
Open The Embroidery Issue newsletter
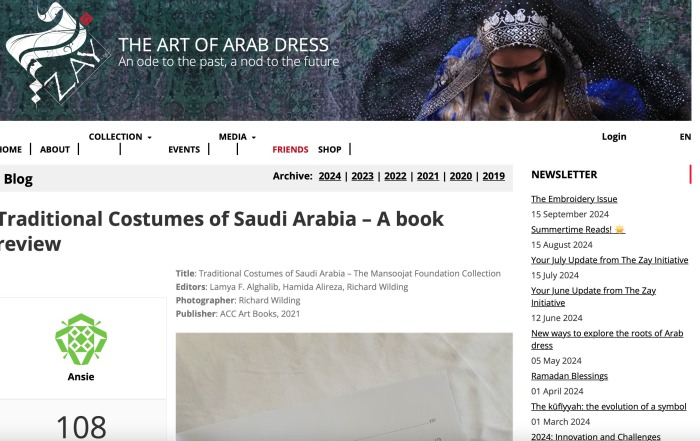click(x=574, y=199)
